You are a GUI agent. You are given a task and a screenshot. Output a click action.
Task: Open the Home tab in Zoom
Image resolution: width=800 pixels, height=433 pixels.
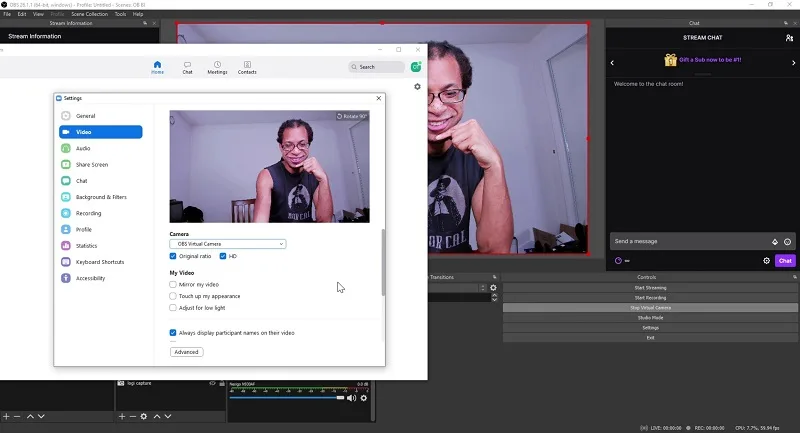click(157, 67)
